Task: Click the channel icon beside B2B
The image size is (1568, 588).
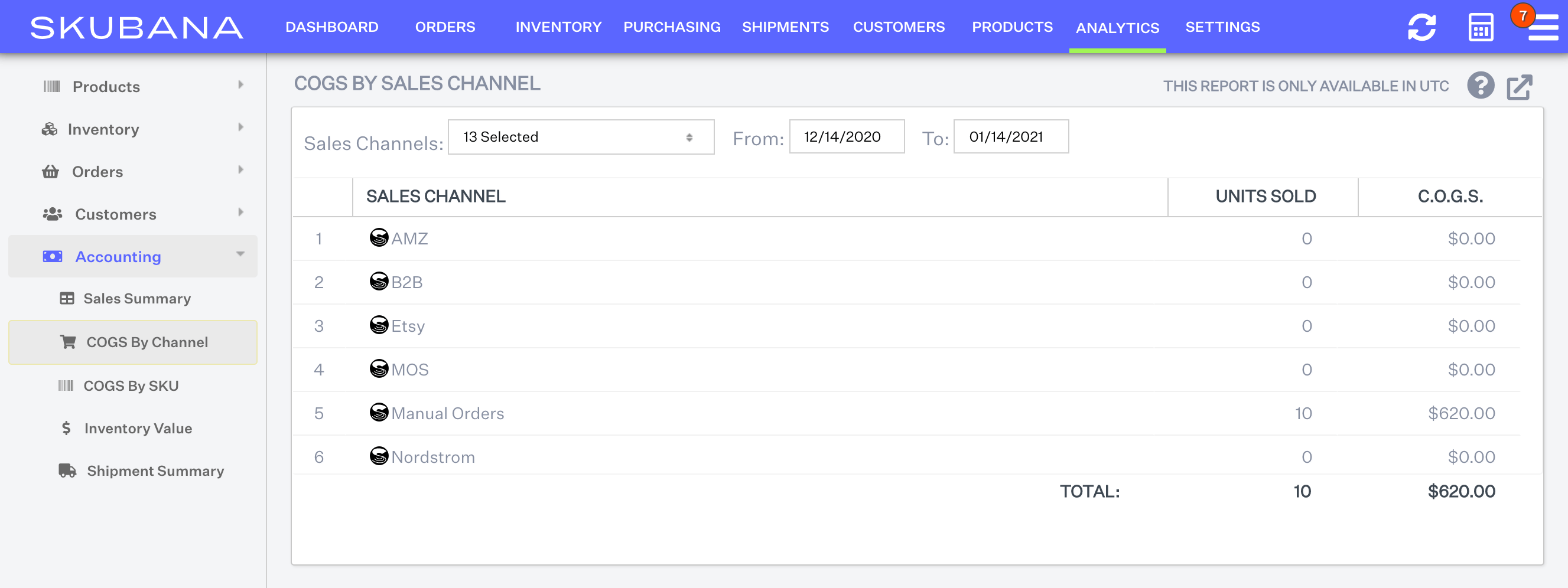Action: pyautogui.click(x=379, y=281)
